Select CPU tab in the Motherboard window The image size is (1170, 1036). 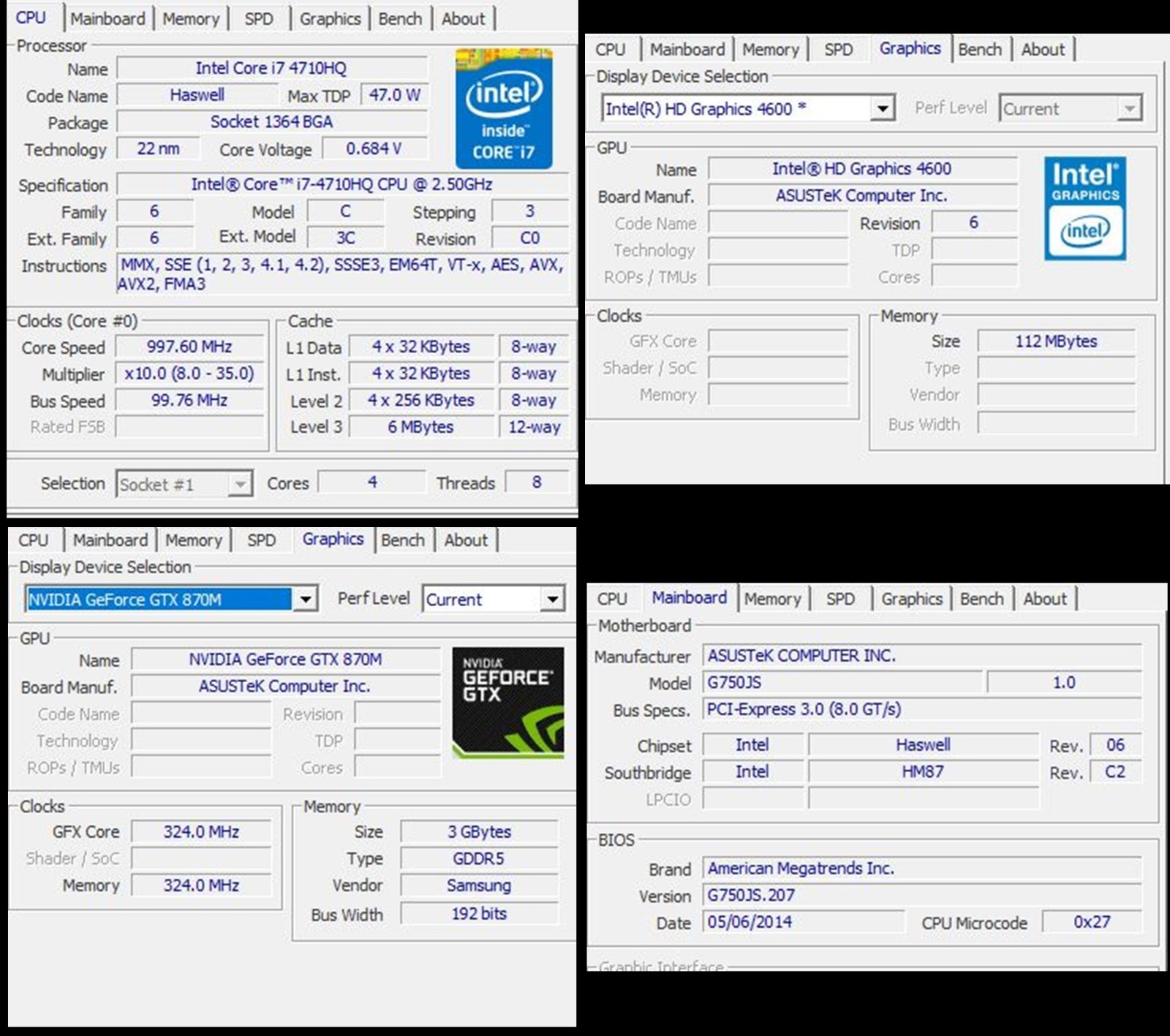point(613,599)
